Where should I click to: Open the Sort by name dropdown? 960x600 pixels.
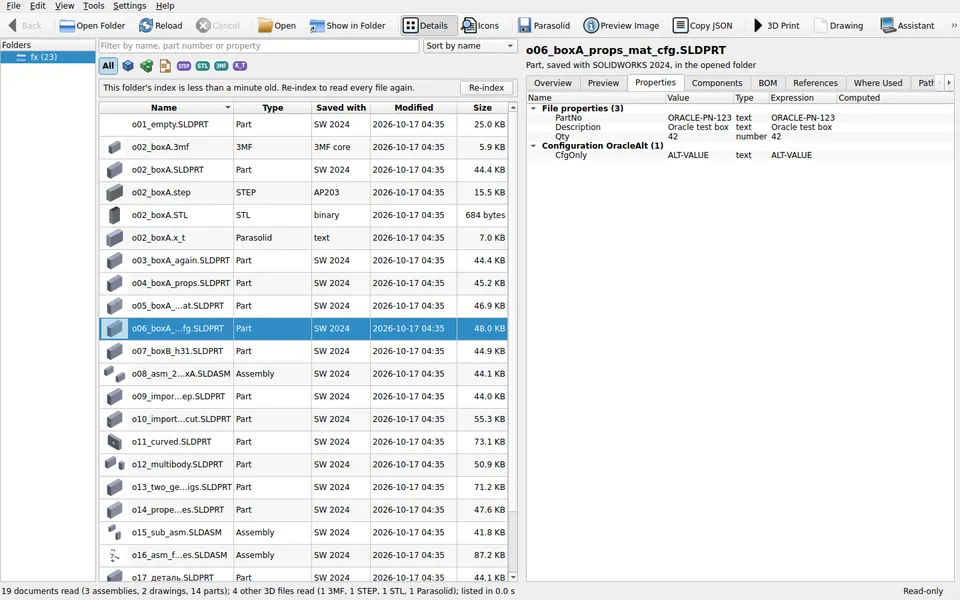point(470,46)
